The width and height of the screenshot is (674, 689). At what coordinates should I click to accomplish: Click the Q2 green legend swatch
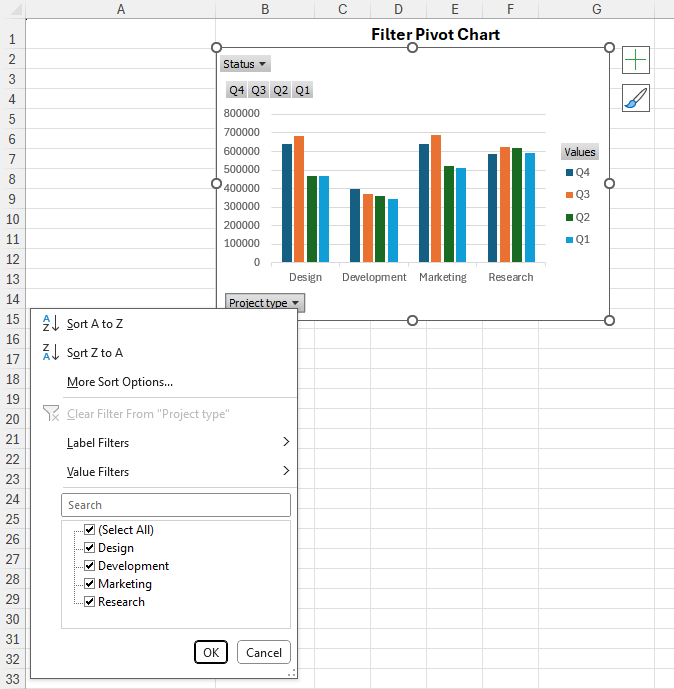(x=569, y=218)
